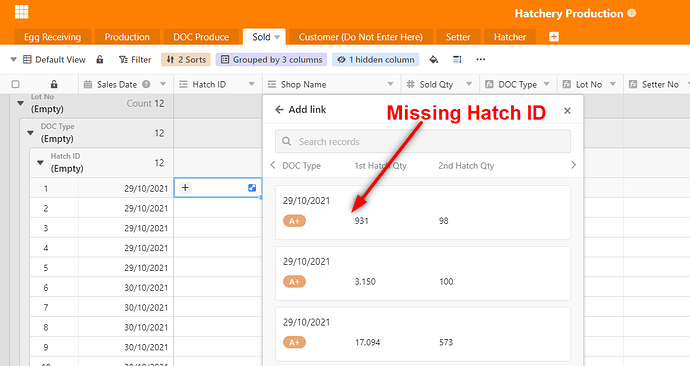The height and width of the screenshot is (366, 690).
Task: Switch to DOC Produce tab
Action: [201, 37]
